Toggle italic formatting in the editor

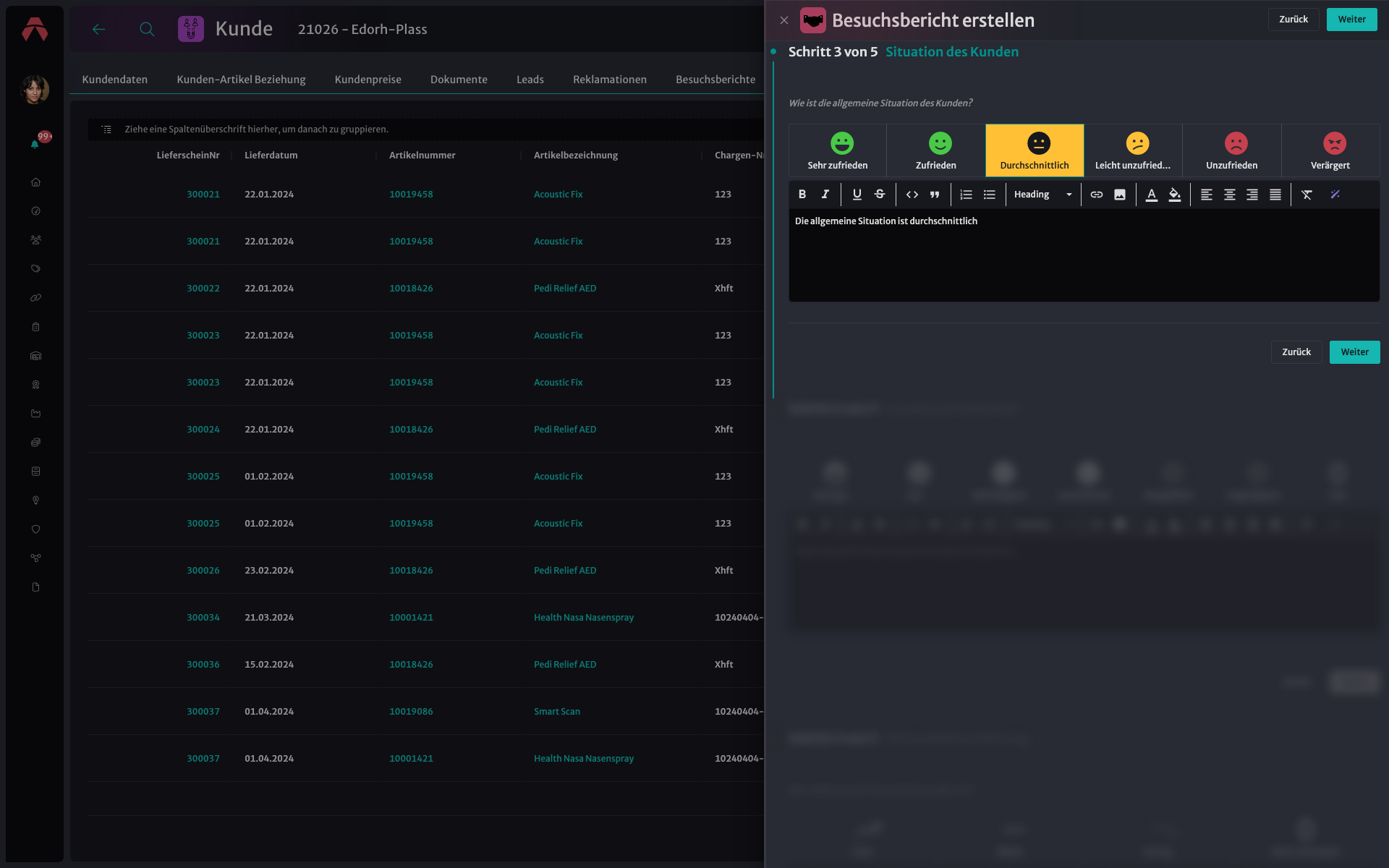coord(825,195)
